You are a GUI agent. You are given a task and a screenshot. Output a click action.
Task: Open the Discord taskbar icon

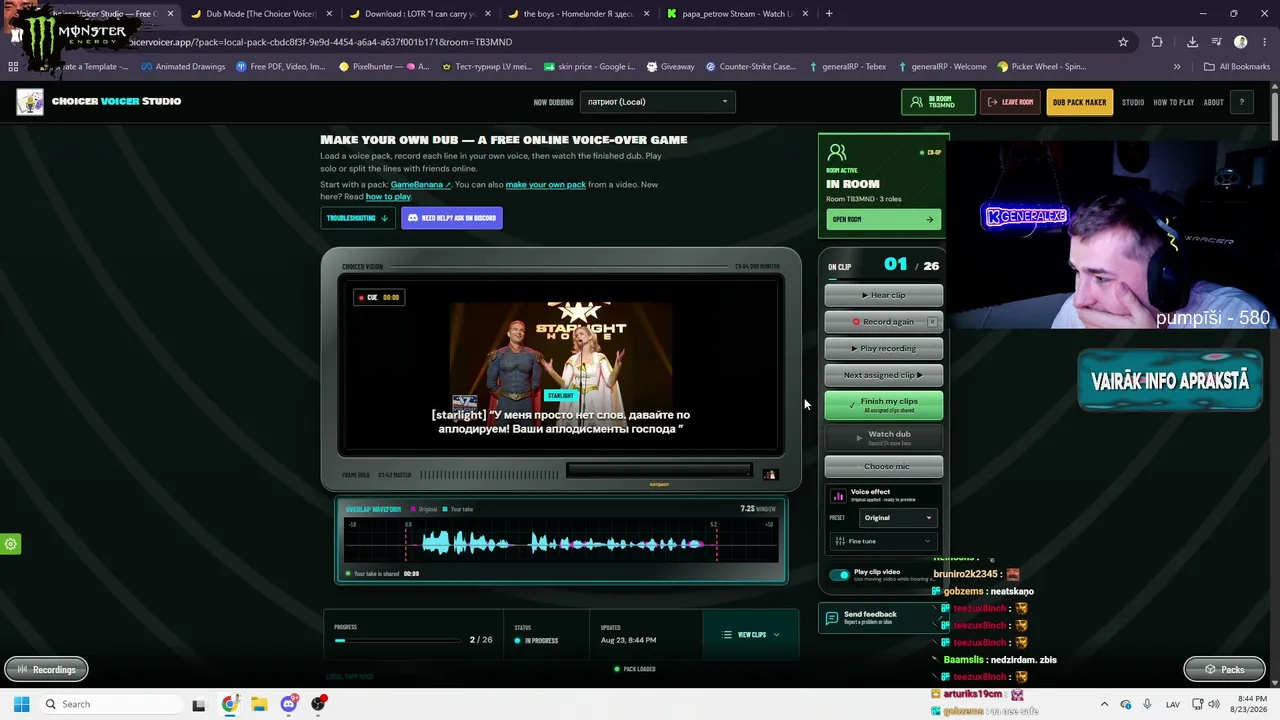click(289, 704)
